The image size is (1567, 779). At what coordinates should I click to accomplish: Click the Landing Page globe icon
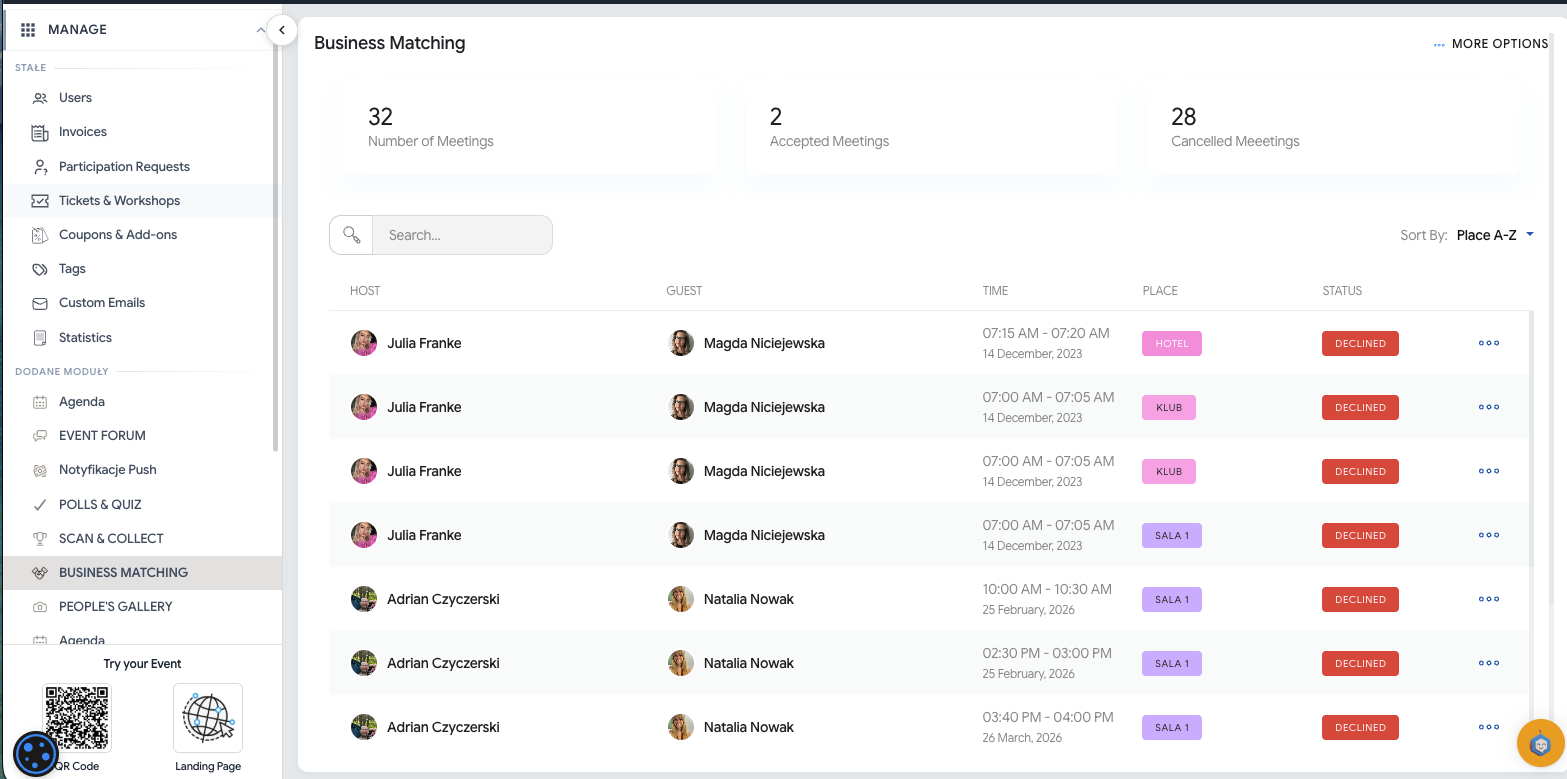pos(208,717)
